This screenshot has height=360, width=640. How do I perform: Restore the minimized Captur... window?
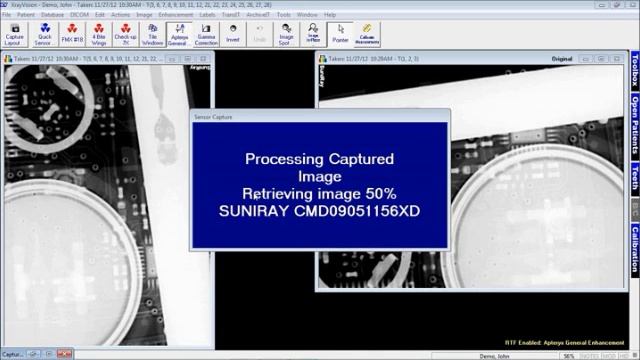pyautogui.click(x=34, y=354)
